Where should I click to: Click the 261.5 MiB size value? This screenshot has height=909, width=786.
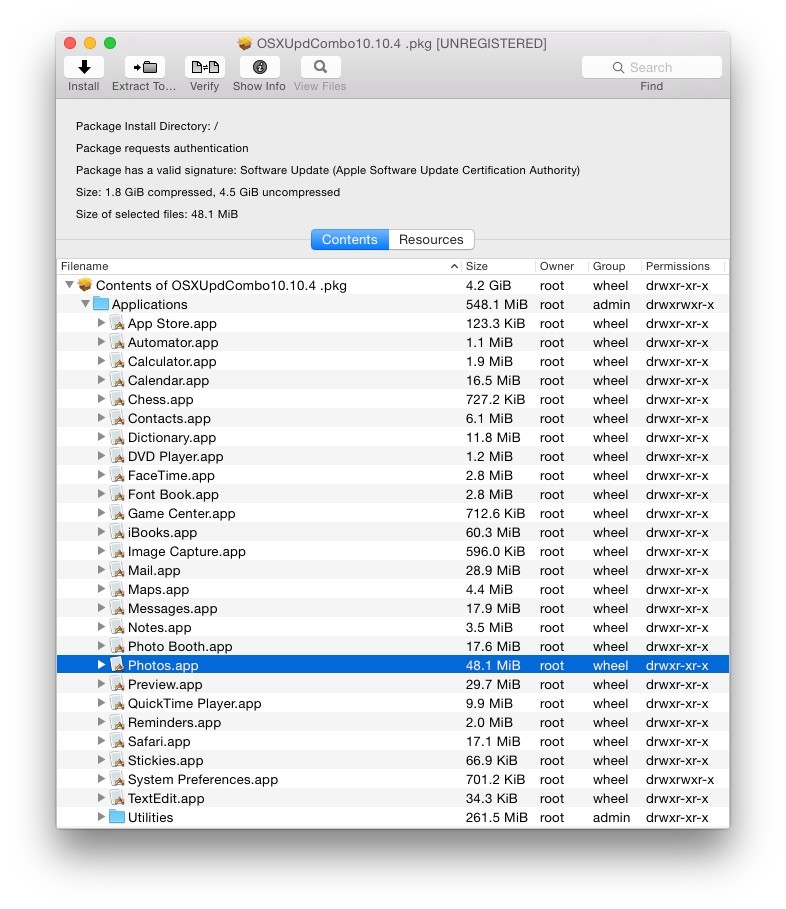[x=496, y=817]
